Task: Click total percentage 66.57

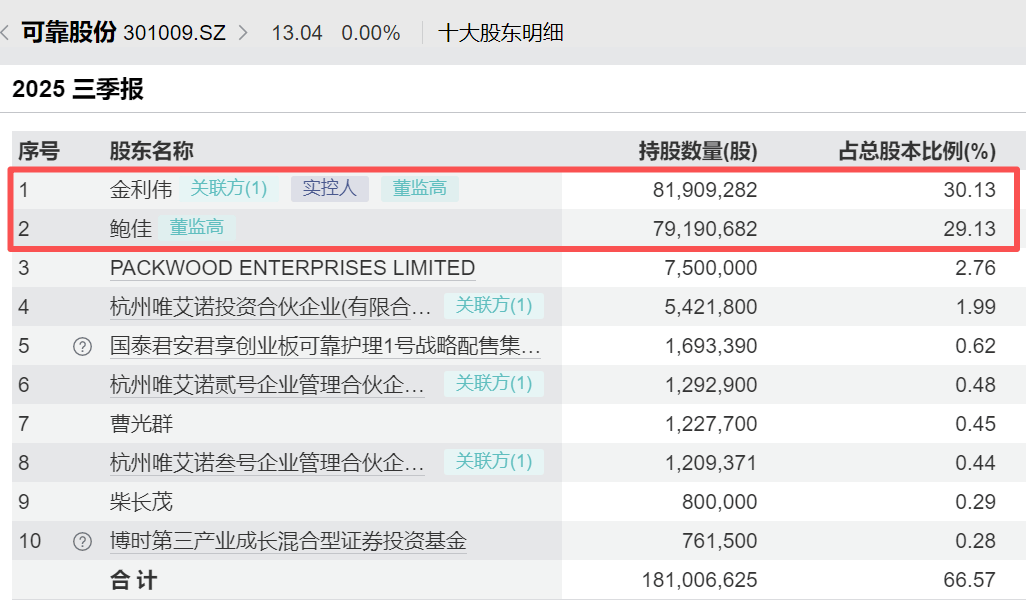Action: [x=970, y=580]
